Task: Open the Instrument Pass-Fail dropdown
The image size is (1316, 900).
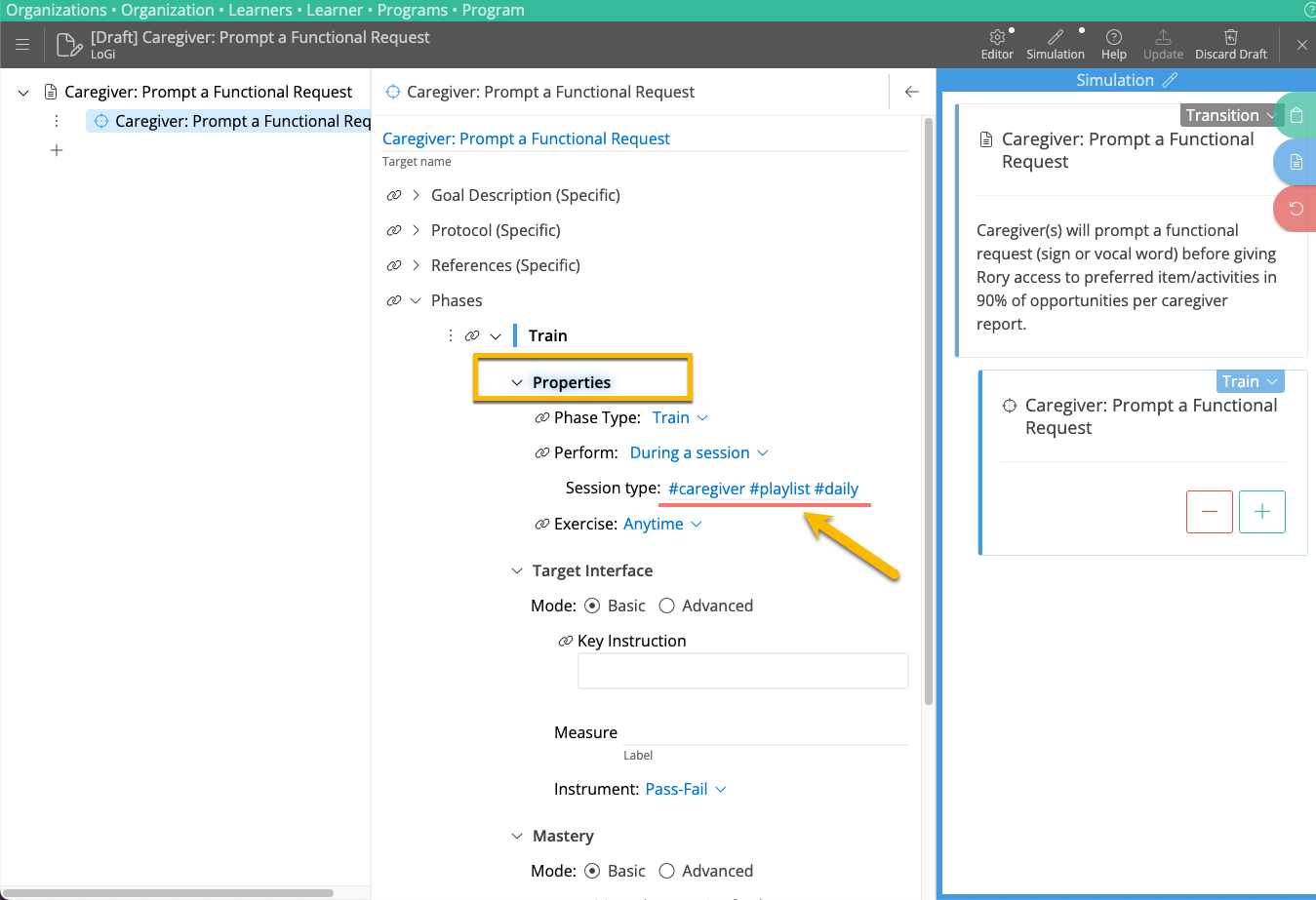Action: tap(686, 789)
